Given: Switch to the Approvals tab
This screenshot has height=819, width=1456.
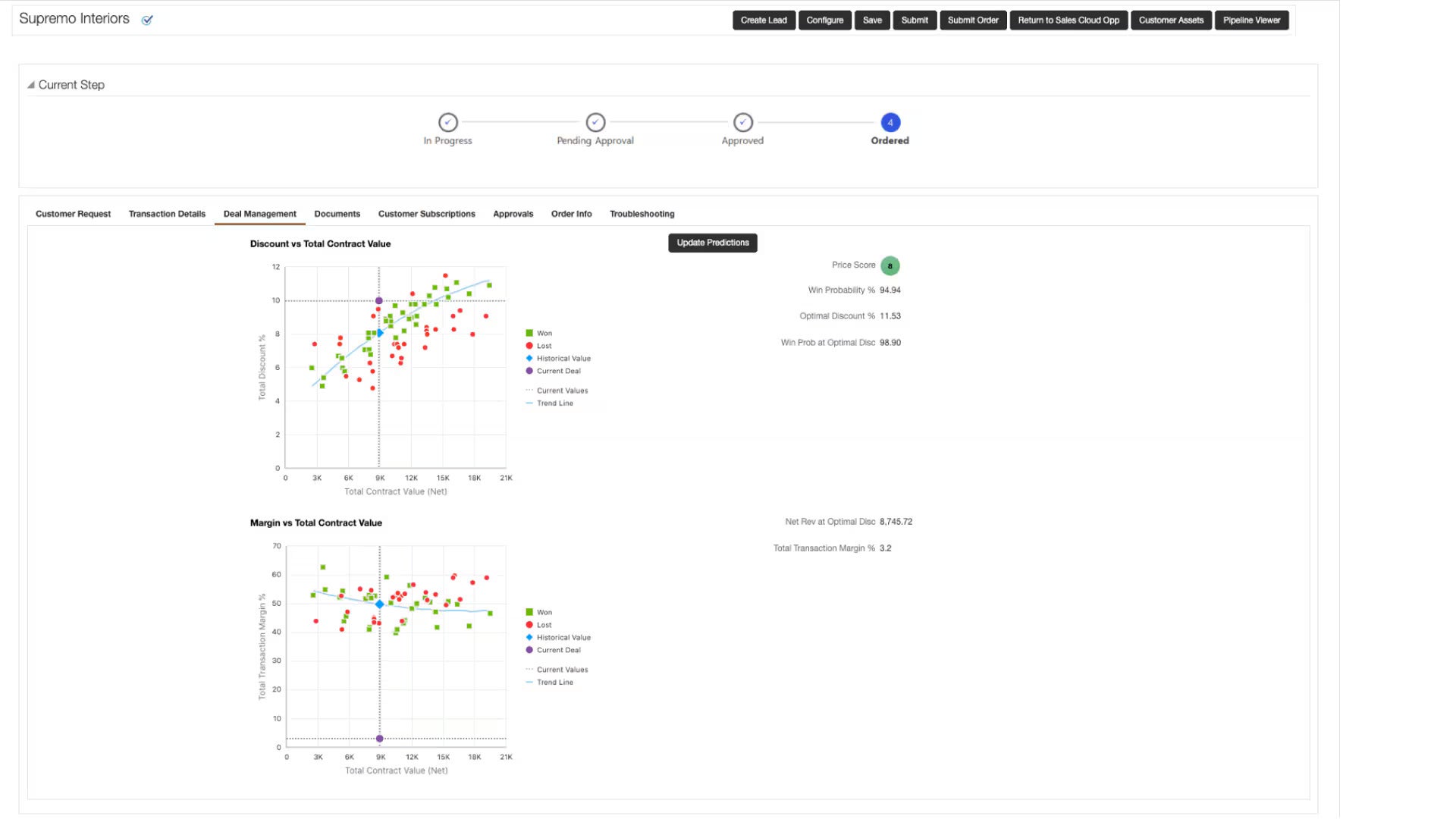Looking at the screenshot, I should click(513, 214).
